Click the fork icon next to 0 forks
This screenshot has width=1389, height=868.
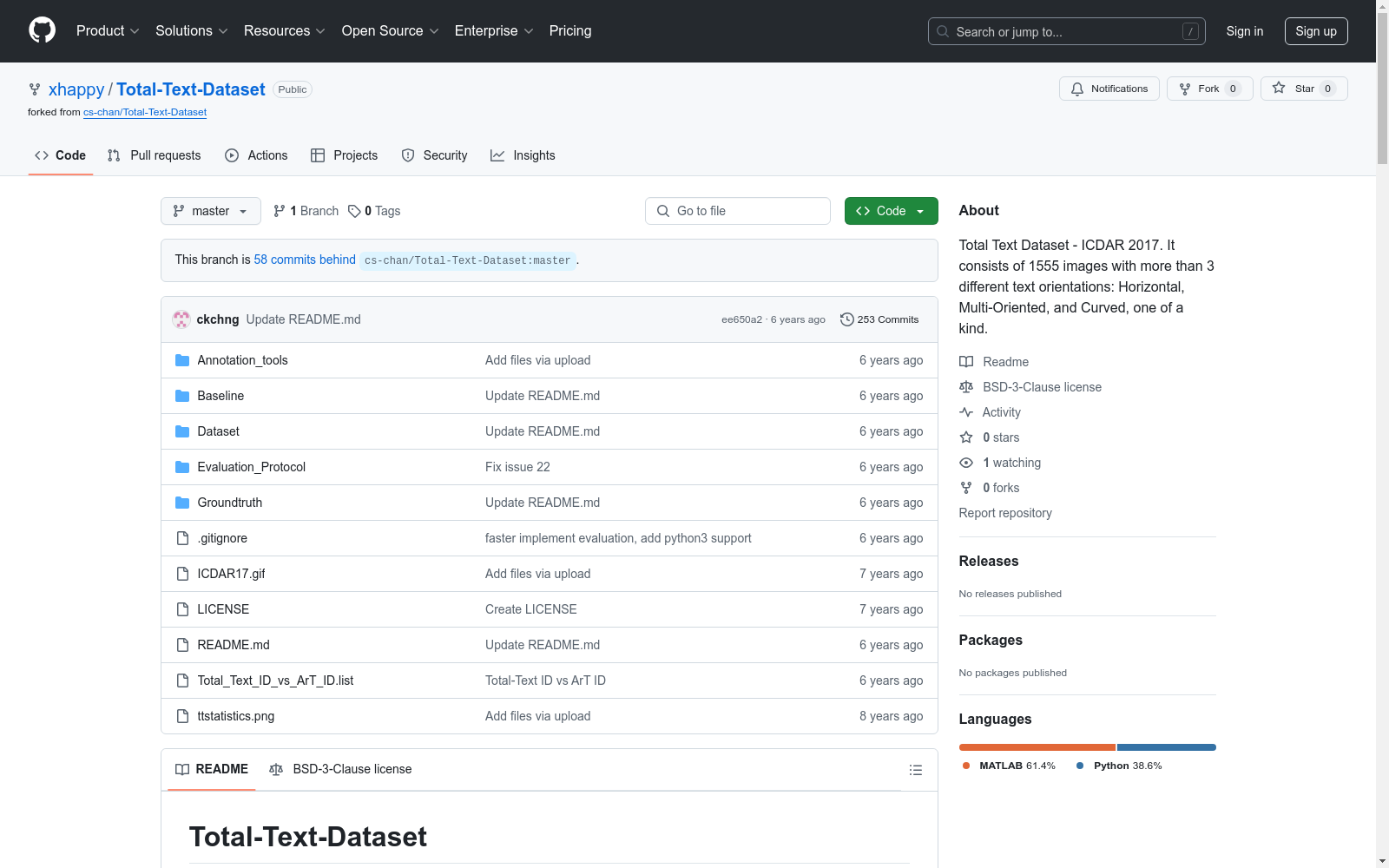[966, 488]
